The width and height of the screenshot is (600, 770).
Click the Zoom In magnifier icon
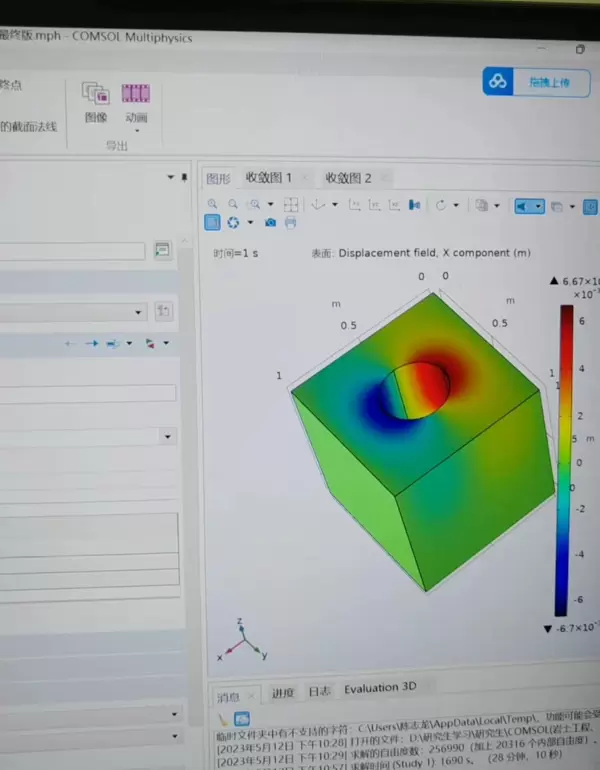pyautogui.click(x=213, y=204)
